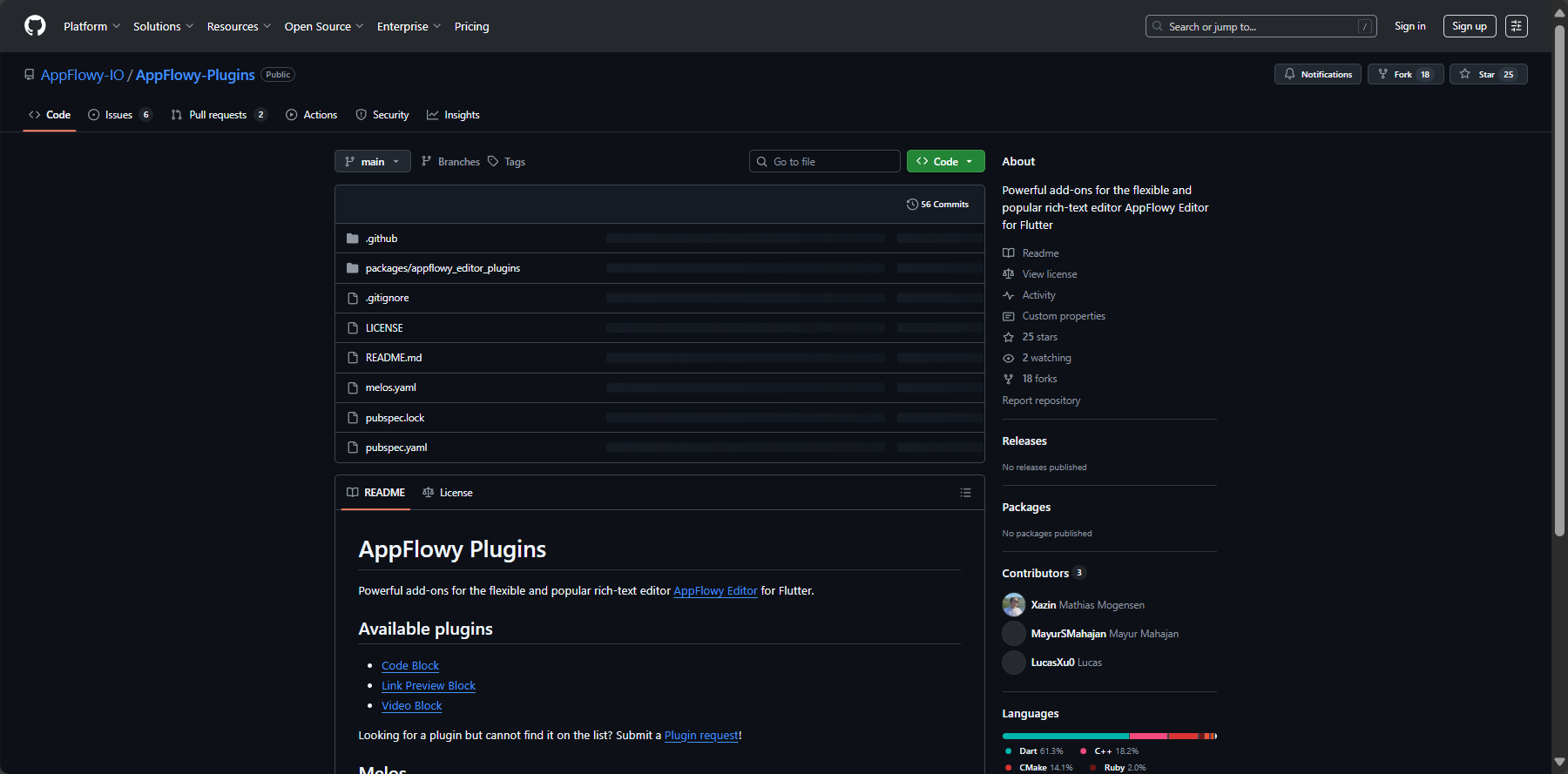This screenshot has height=774, width=1568.
Task: Open the packages/appflowy_editor_plugins folder
Action: [x=443, y=268]
